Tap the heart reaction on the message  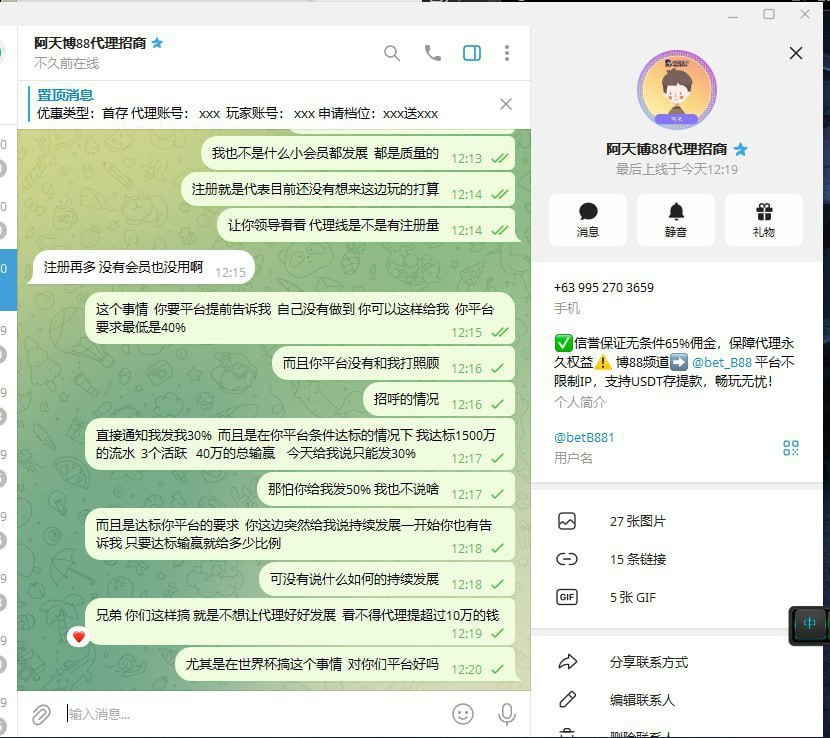[x=79, y=635]
